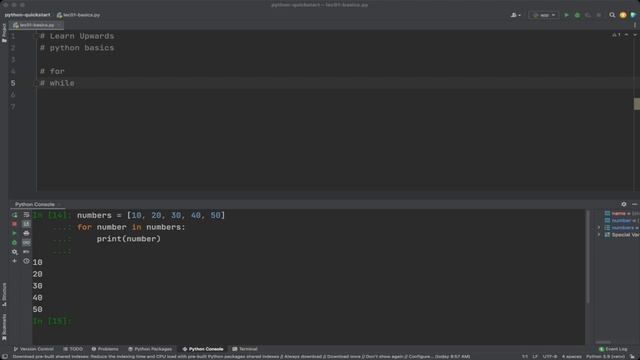
Task: Click the 4 spaces indent status widget
Action: point(571,357)
